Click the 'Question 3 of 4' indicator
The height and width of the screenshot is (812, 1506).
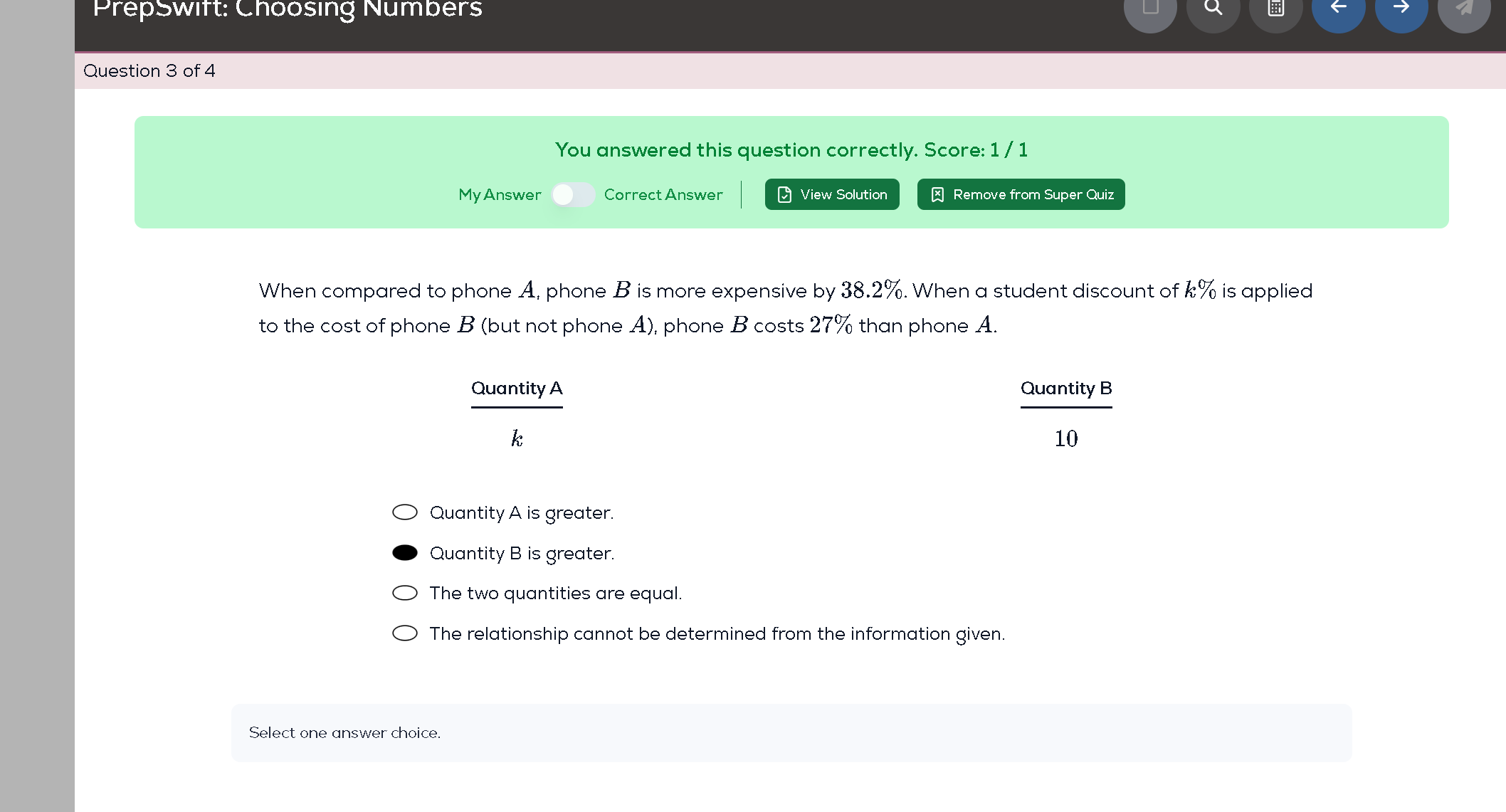tap(149, 70)
